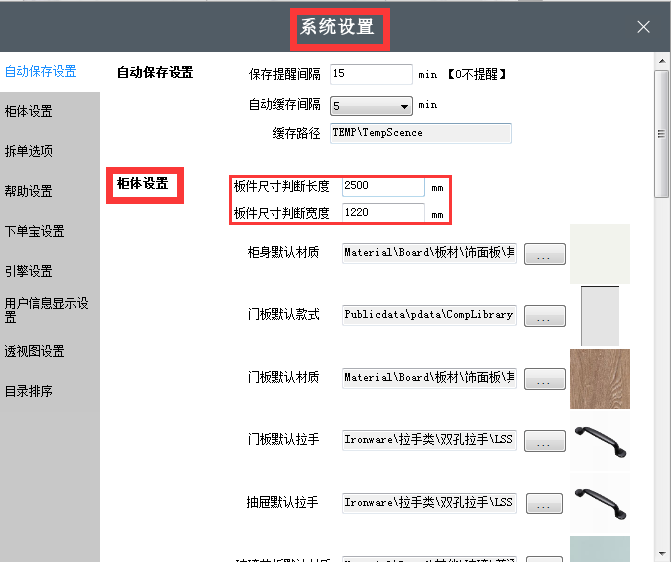Focus the 板件尺寸判断长度 field showing 2500
The height and width of the screenshot is (562, 671).
tap(383, 186)
